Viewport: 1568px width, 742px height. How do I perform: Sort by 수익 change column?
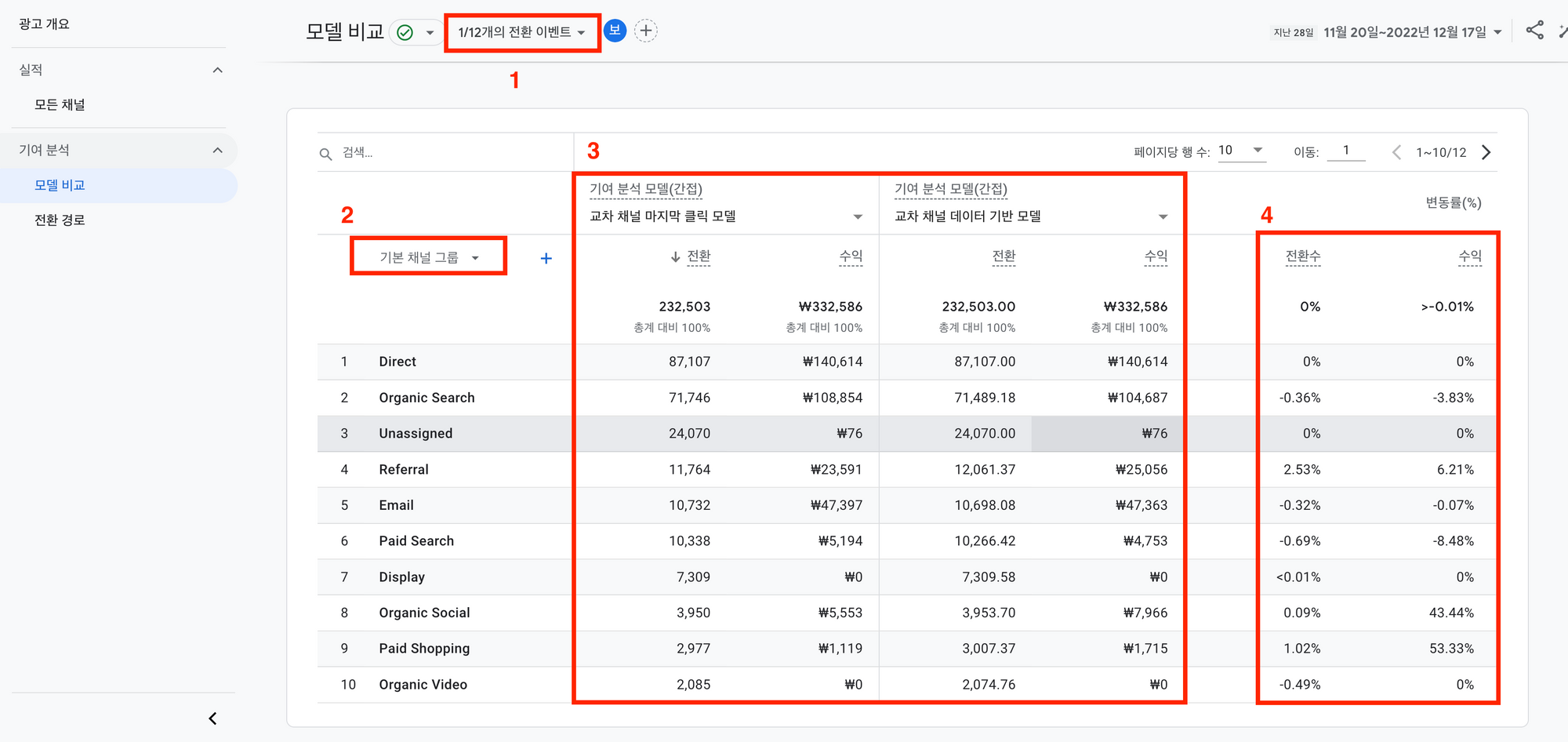pos(1470,256)
